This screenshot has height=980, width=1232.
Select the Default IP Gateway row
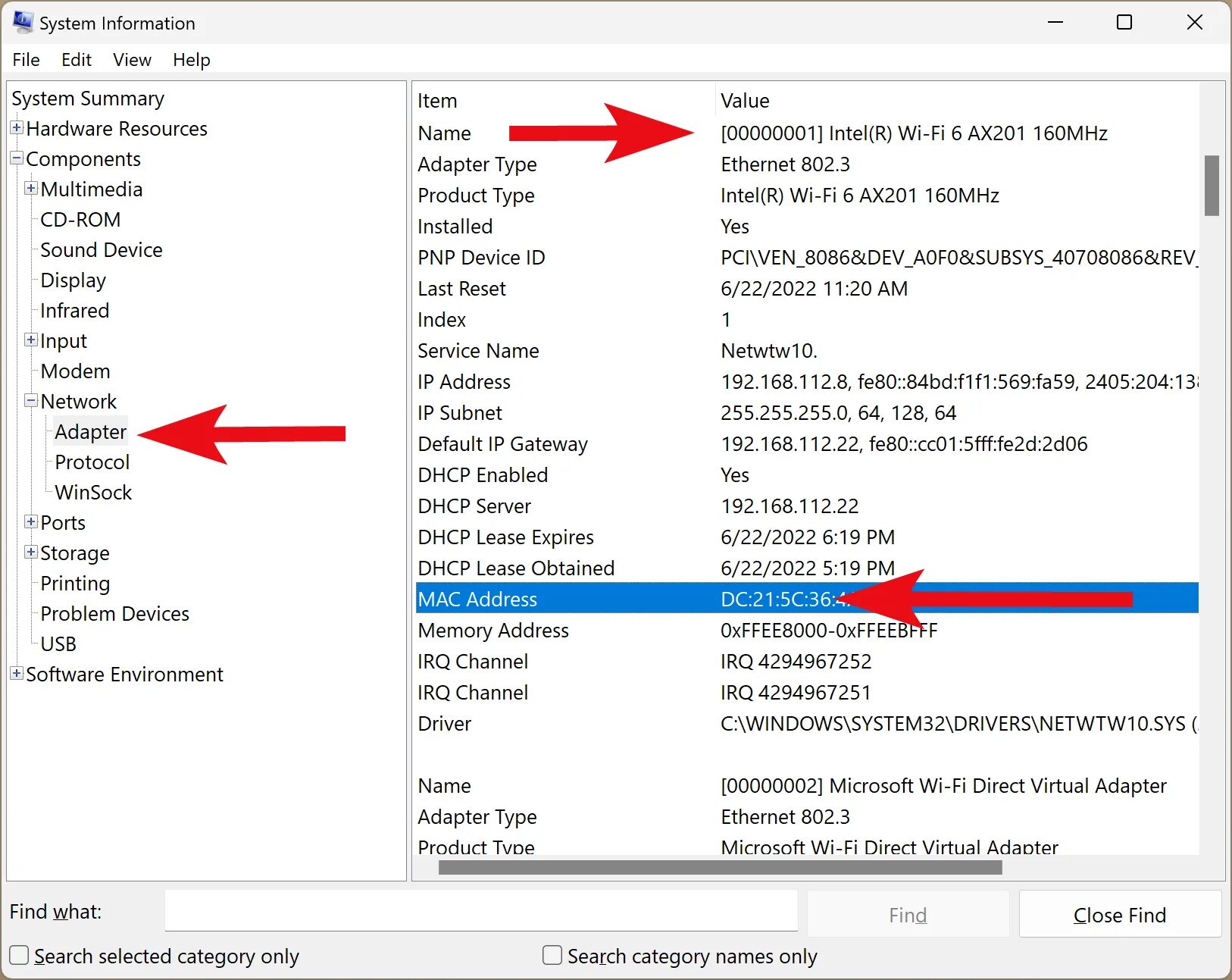pos(807,444)
